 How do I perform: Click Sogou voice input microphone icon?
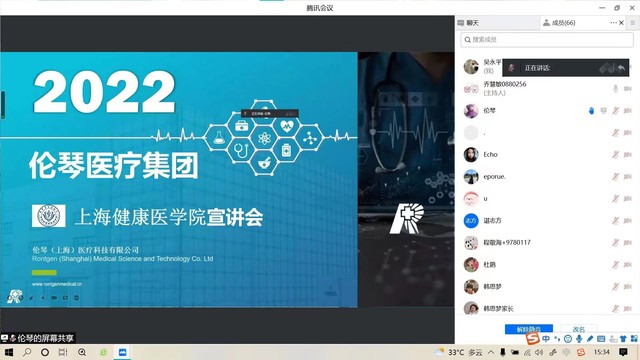(x=579, y=339)
